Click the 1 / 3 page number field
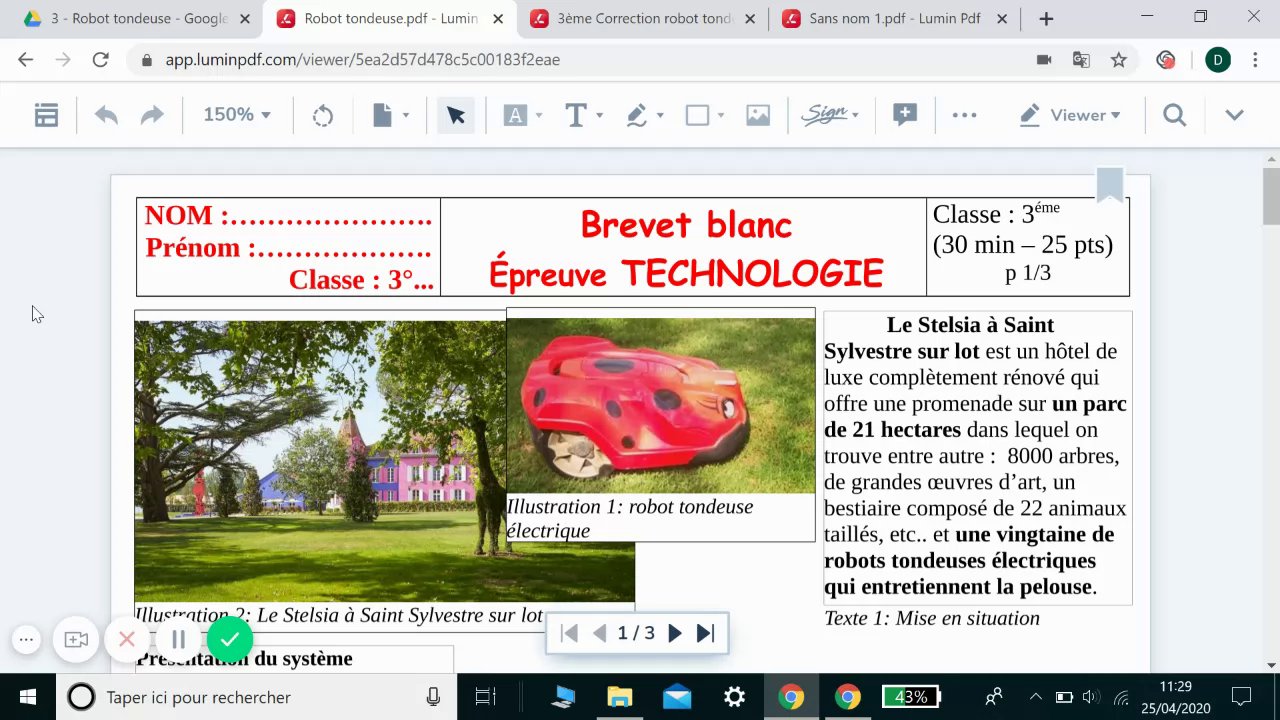This screenshot has width=1280, height=720. (636, 633)
